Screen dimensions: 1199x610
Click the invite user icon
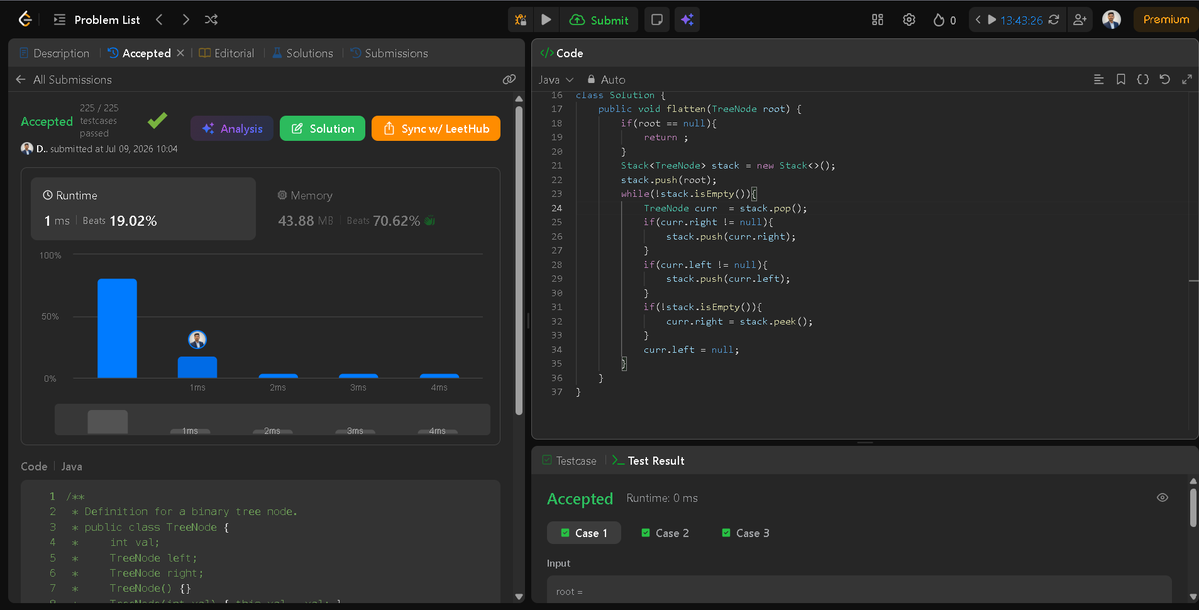click(x=1080, y=20)
